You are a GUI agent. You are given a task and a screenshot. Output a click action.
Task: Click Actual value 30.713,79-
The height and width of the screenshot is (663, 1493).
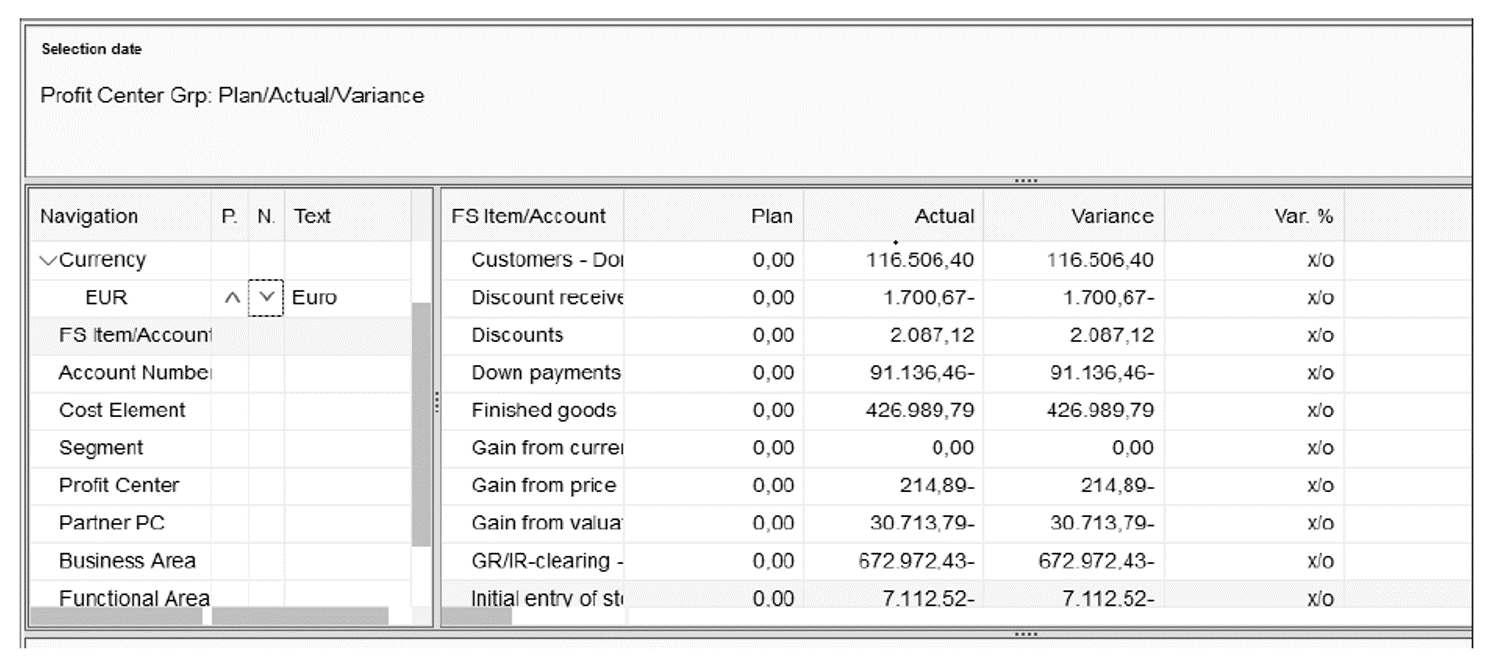coord(922,523)
